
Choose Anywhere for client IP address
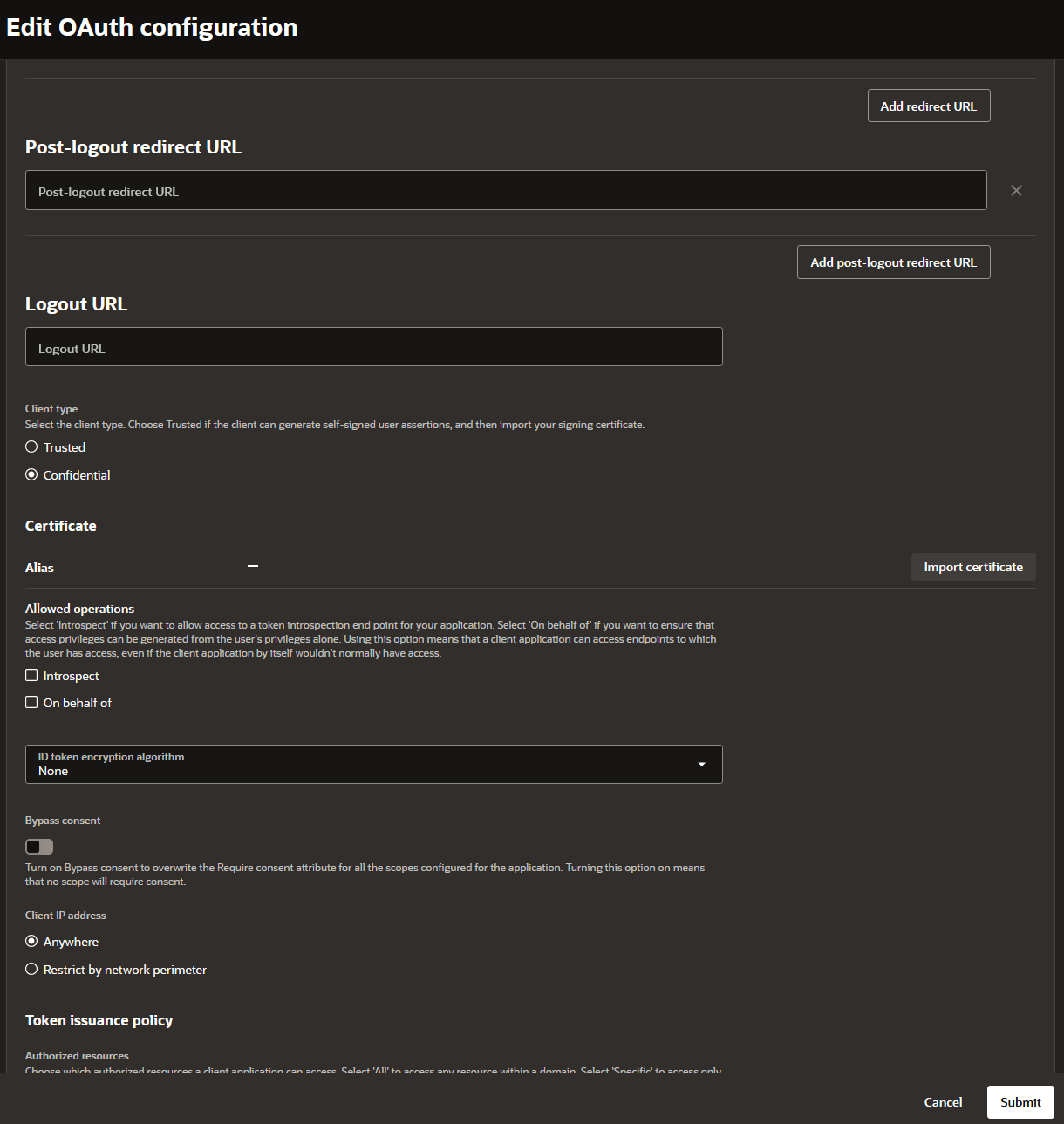click(31, 942)
